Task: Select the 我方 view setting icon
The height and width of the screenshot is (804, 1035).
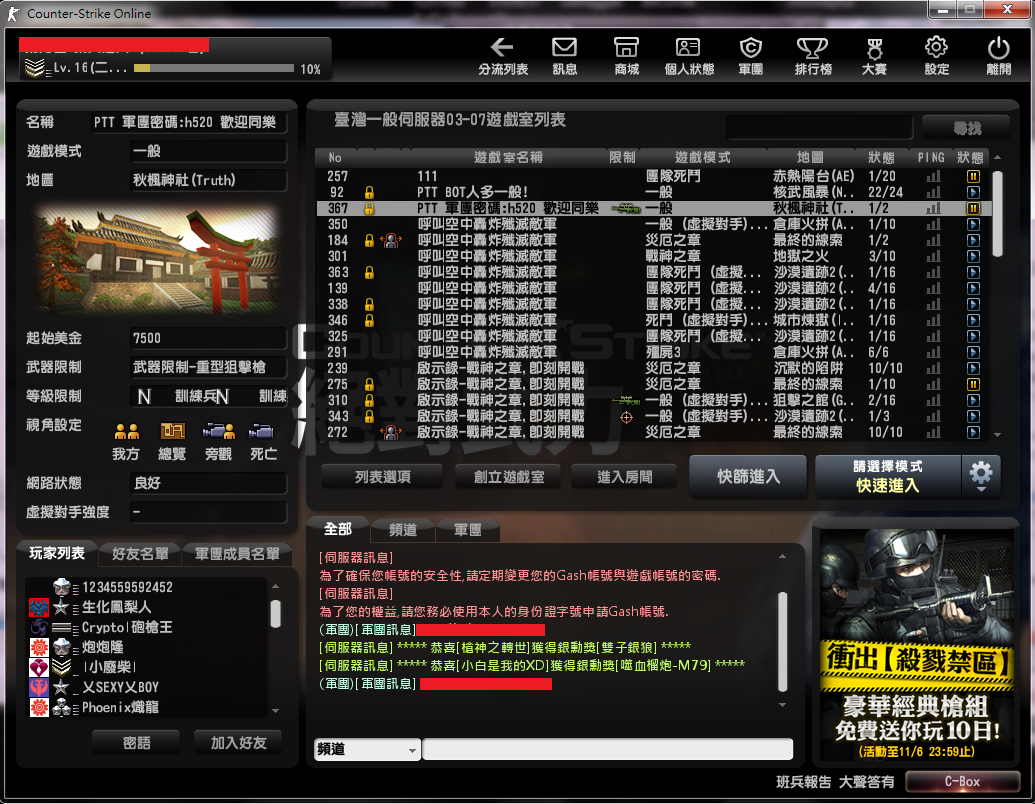Action: coord(126,432)
